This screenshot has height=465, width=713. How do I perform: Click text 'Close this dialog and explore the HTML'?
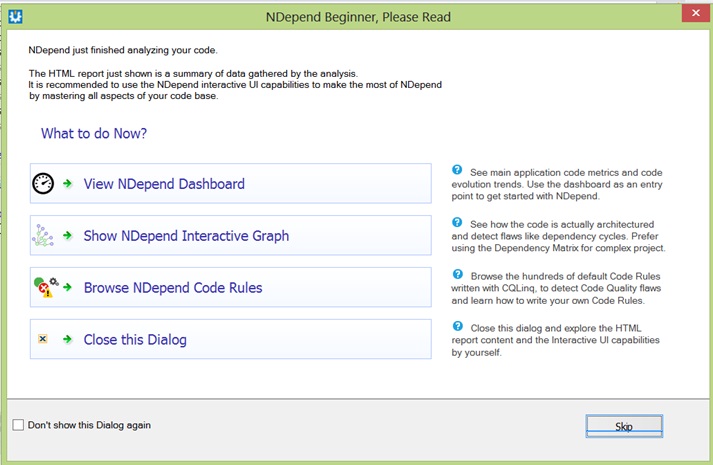click(556, 328)
